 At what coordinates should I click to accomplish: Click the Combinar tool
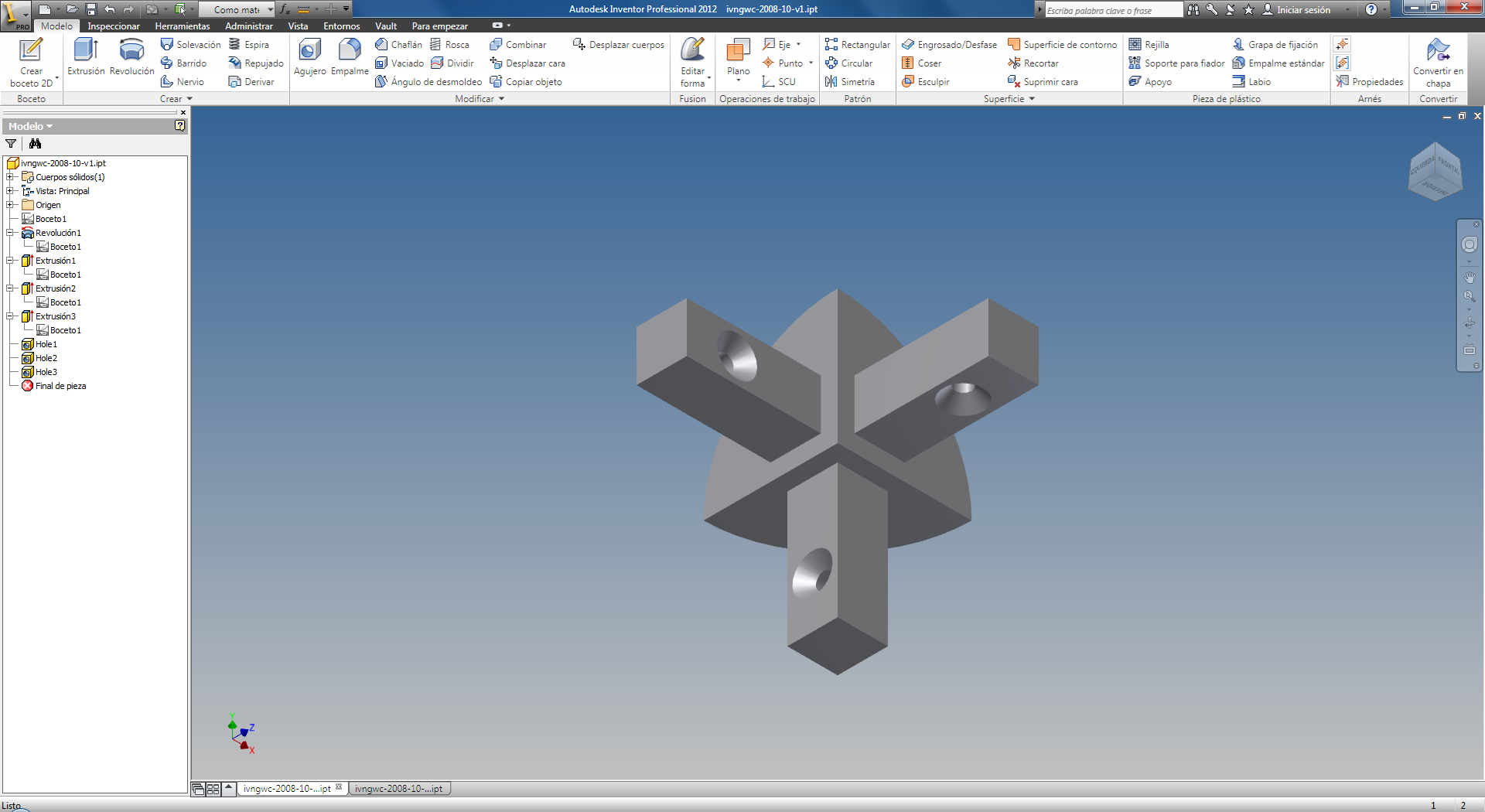pyautogui.click(x=517, y=45)
